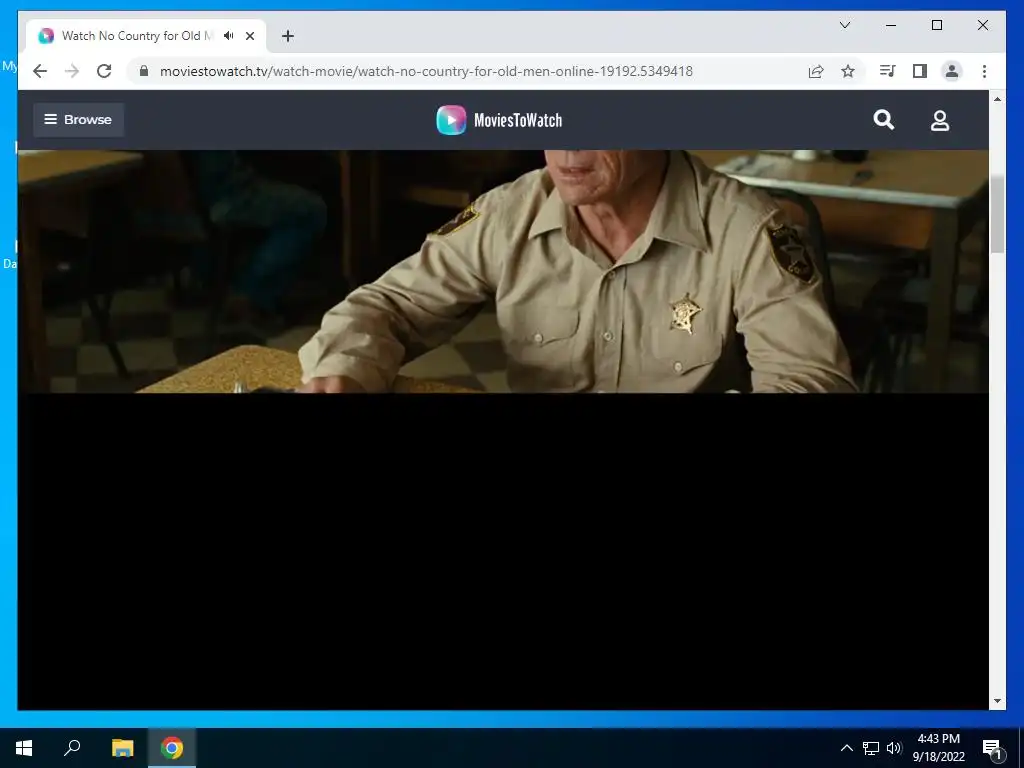This screenshot has width=1024, height=768.
Task: Open File Explorer from the taskbar
Action: click(122, 748)
